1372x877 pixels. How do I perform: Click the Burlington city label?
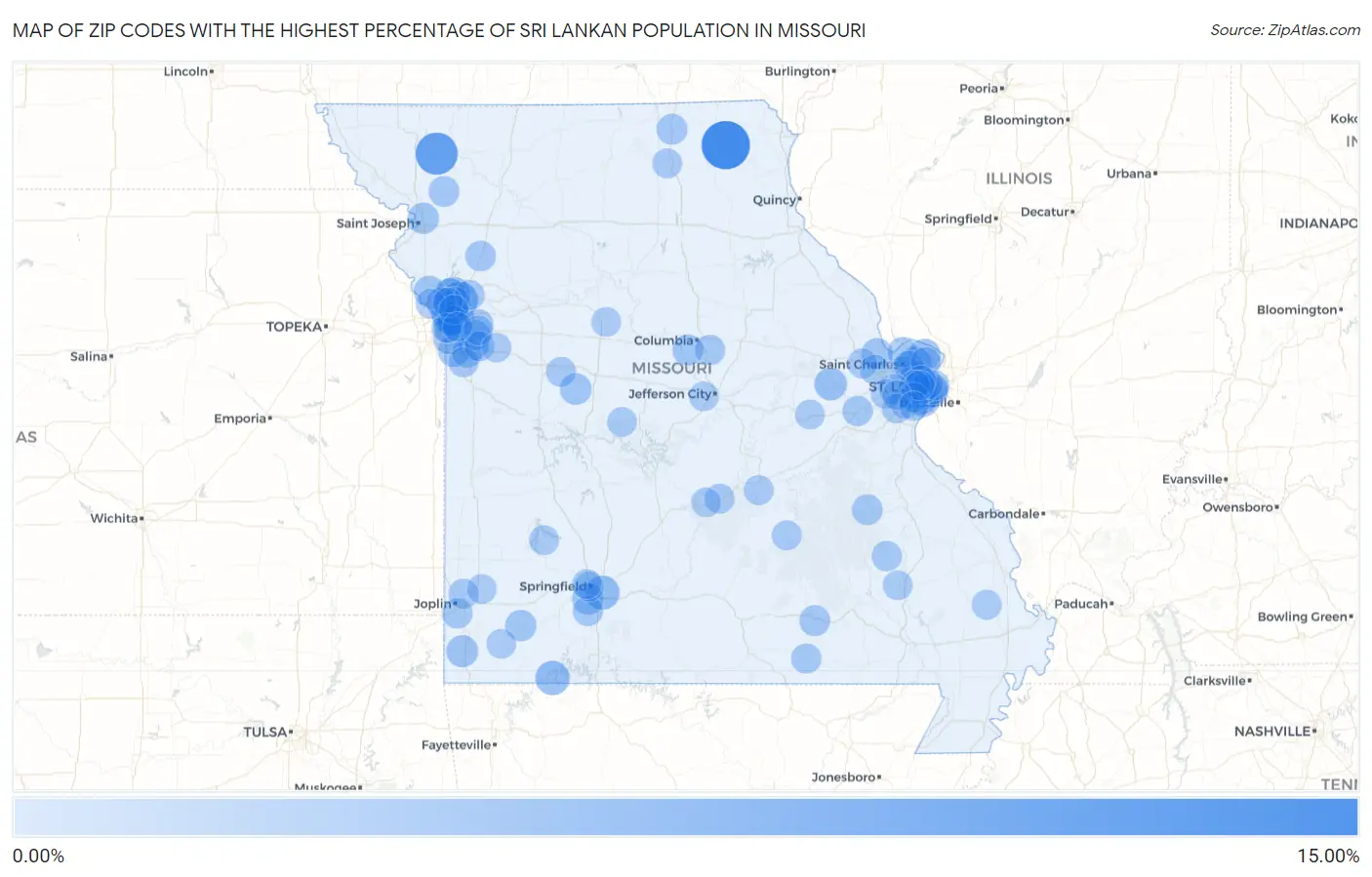click(x=797, y=71)
